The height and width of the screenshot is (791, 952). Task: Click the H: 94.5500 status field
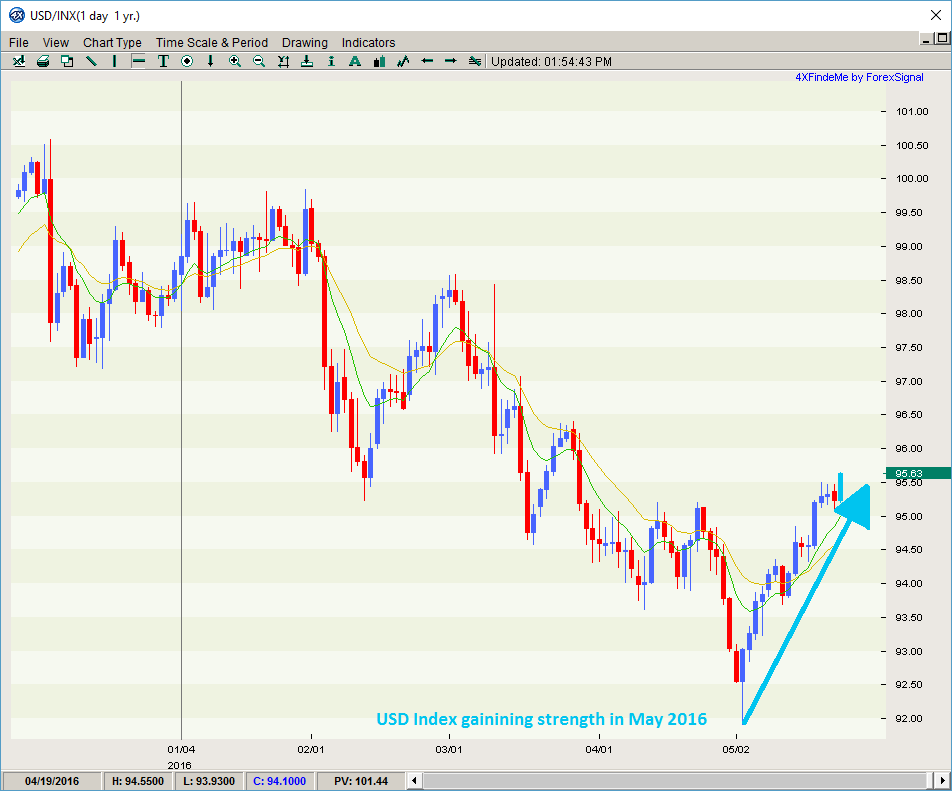138,781
